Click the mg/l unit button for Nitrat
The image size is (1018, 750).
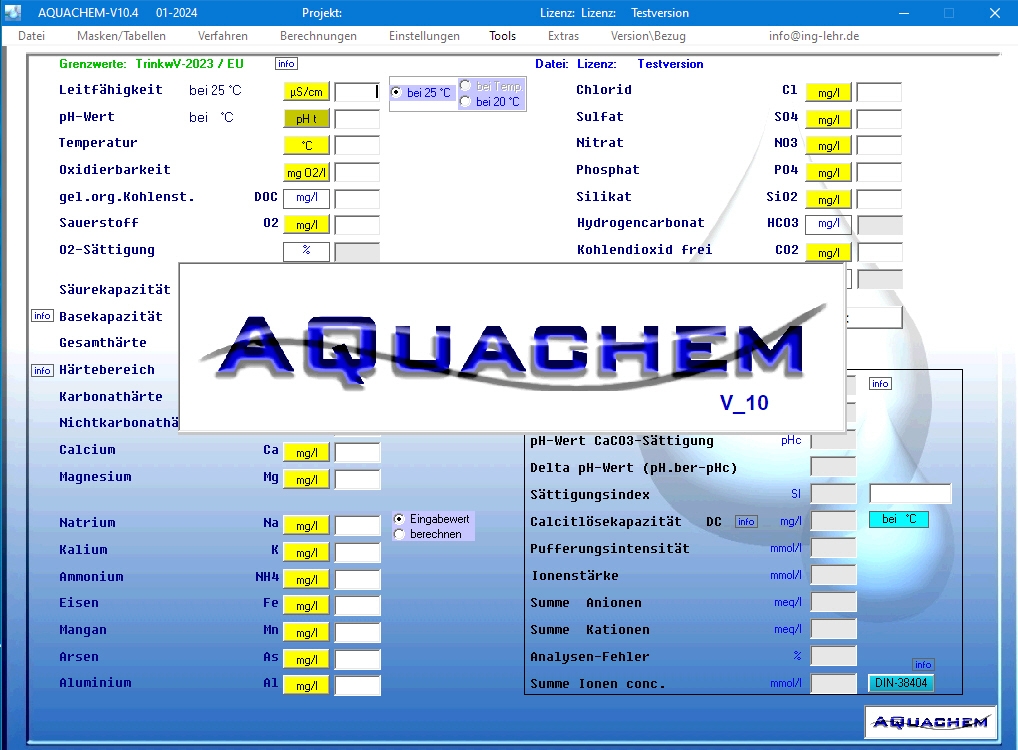point(828,146)
